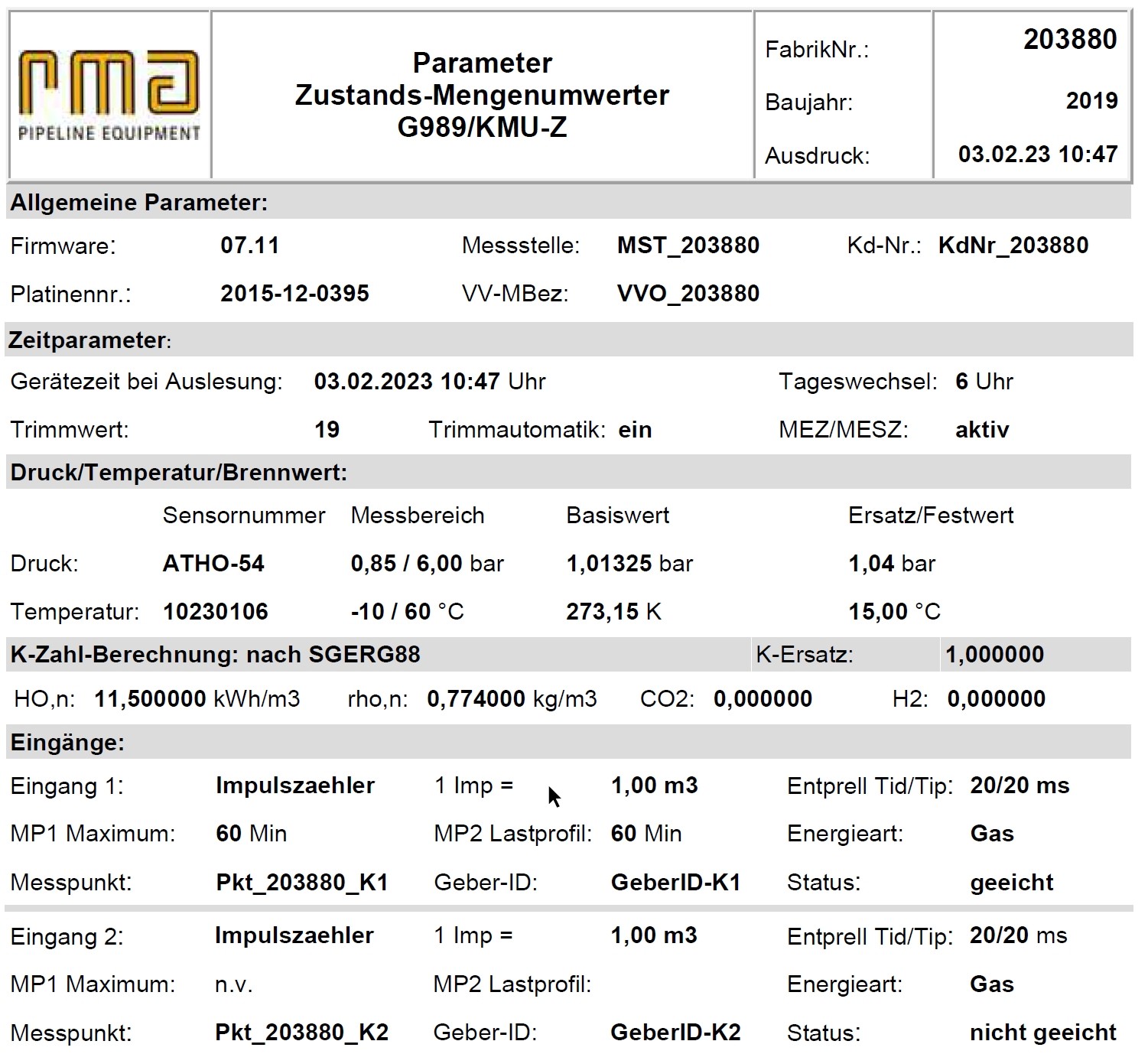Select Eingang 2 Entprell value 20/20 ms

1019,935
